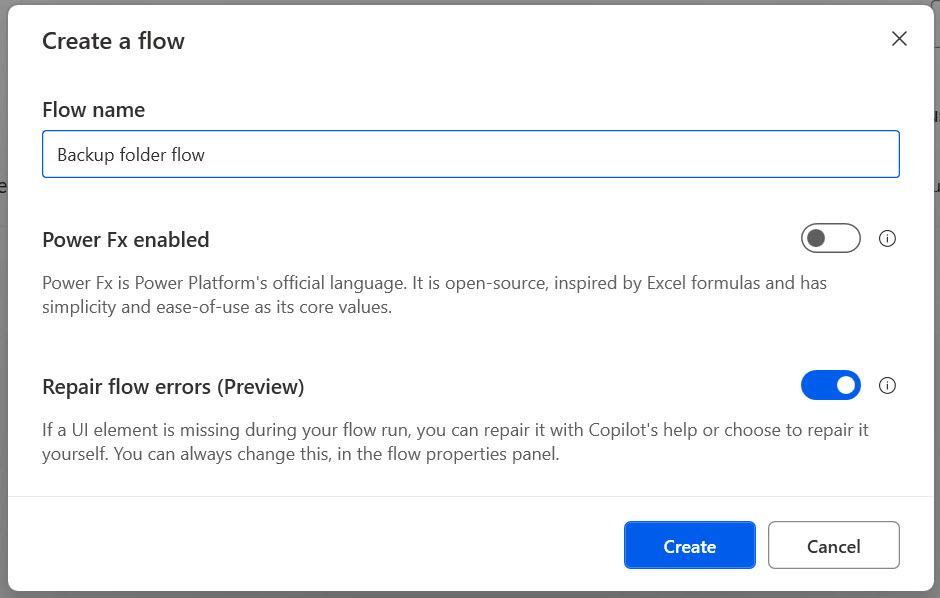The height and width of the screenshot is (598, 940).
Task: Click the X to dismiss the dialog
Action: coord(899,39)
